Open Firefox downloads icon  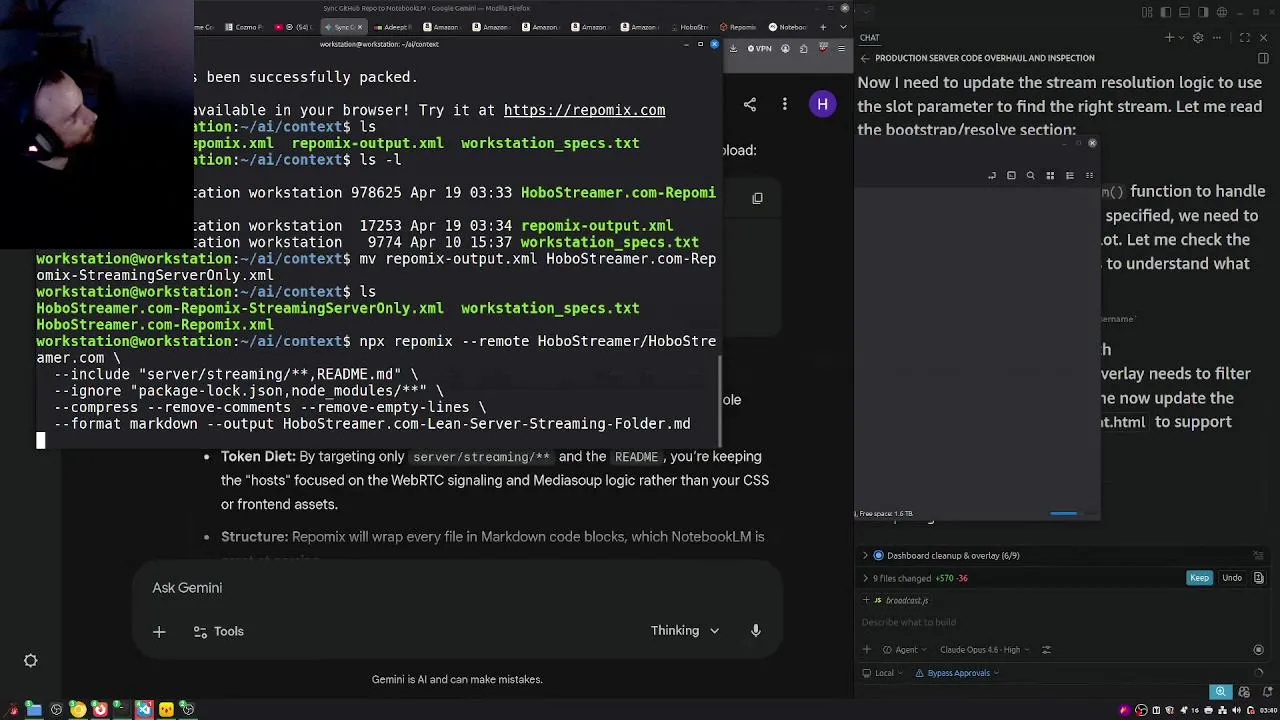click(733, 48)
